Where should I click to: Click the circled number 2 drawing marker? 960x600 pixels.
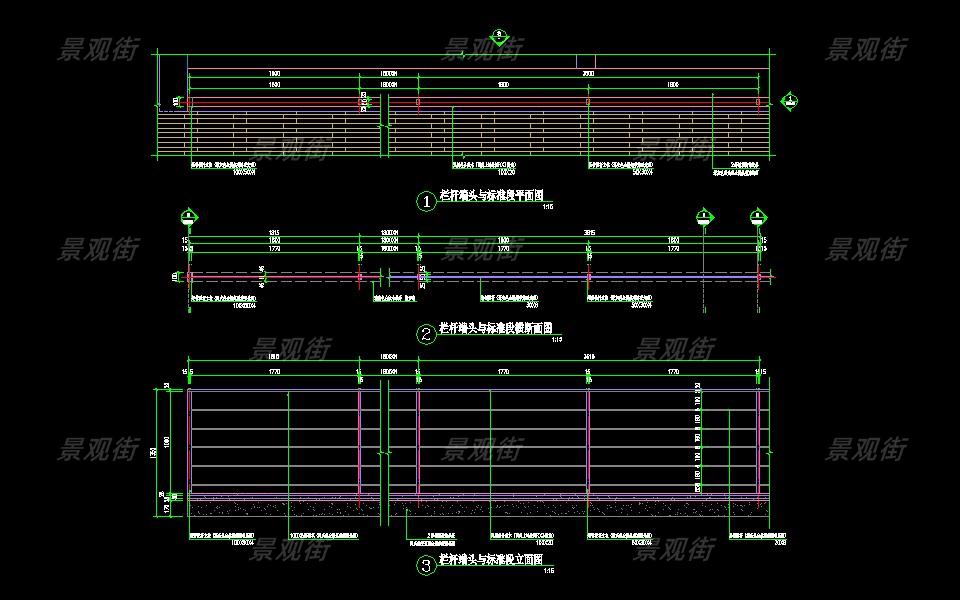point(427,334)
